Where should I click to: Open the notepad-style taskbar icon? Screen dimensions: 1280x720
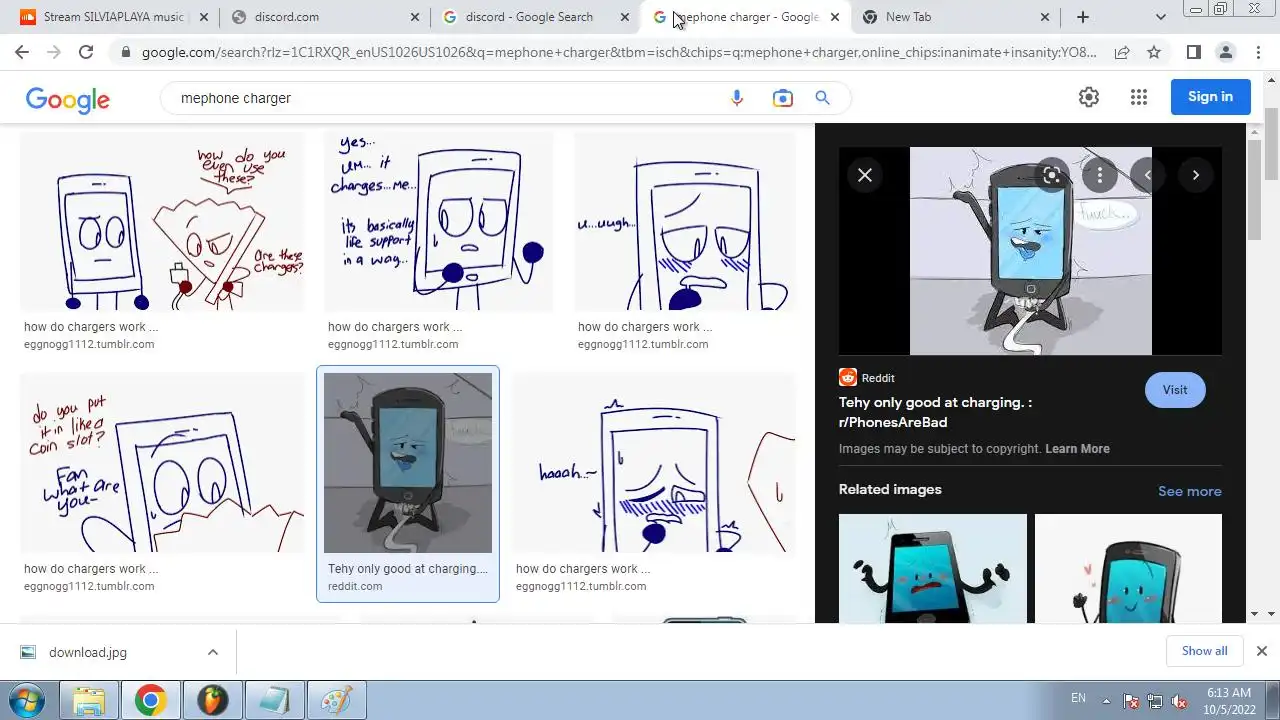273,699
